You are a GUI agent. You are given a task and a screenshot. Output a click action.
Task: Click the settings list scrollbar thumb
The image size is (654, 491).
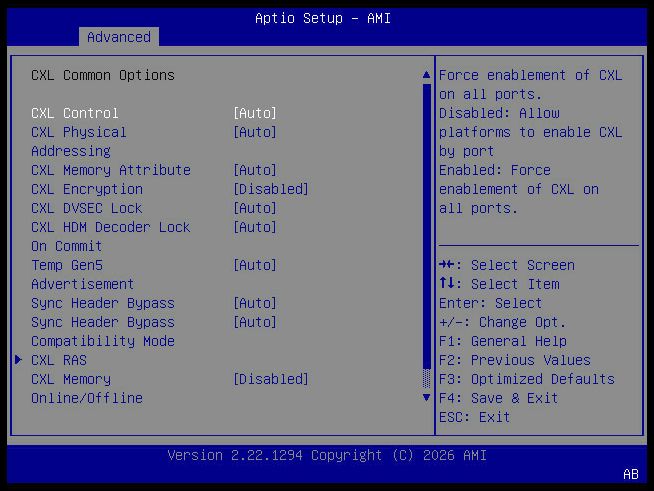426,226
